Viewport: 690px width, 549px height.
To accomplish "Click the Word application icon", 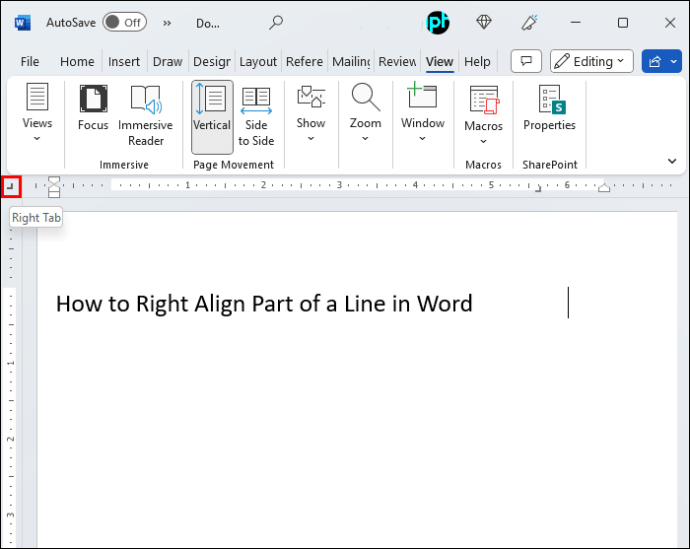I will (x=22, y=22).
